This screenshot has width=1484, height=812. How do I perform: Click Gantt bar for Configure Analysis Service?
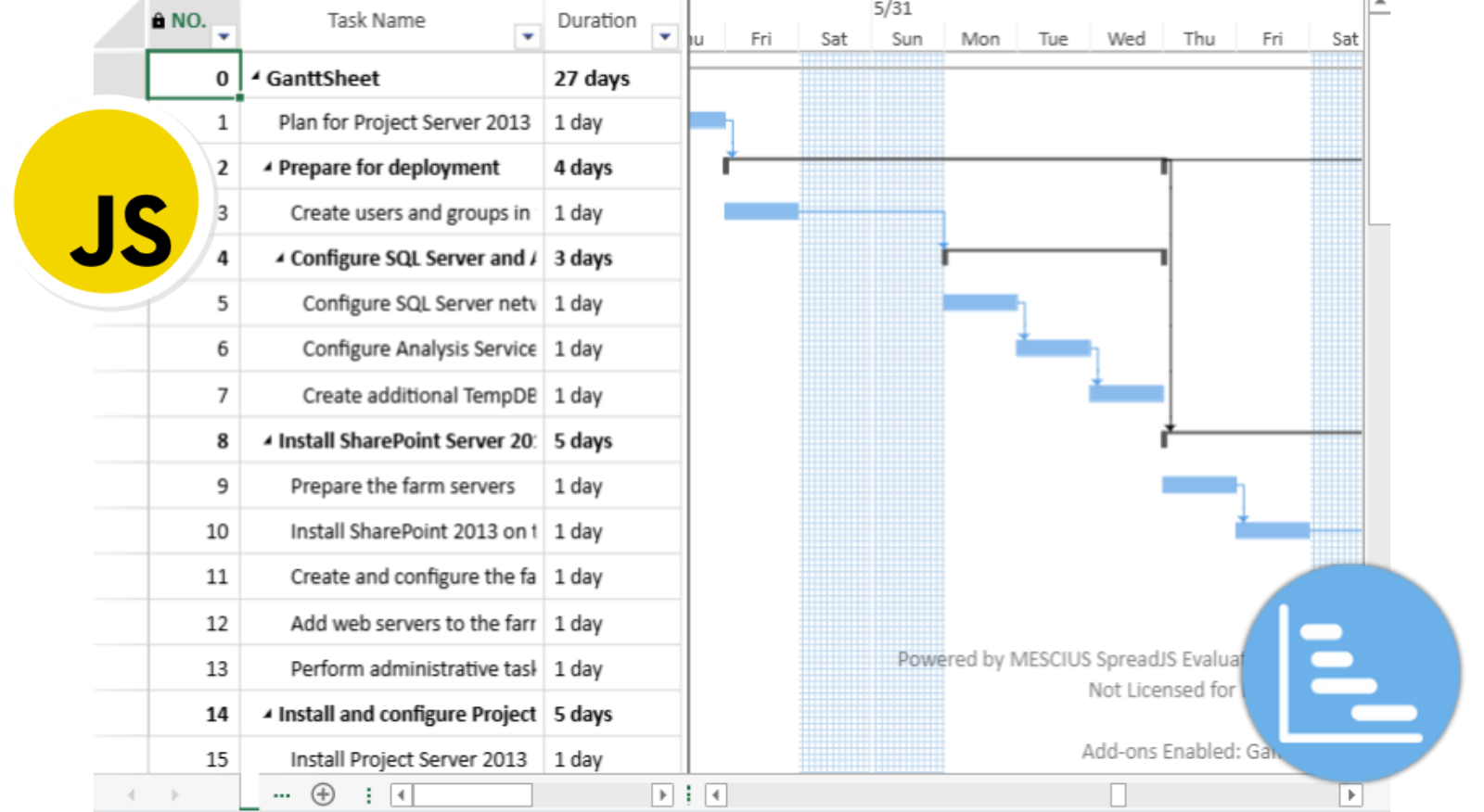click(1054, 349)
